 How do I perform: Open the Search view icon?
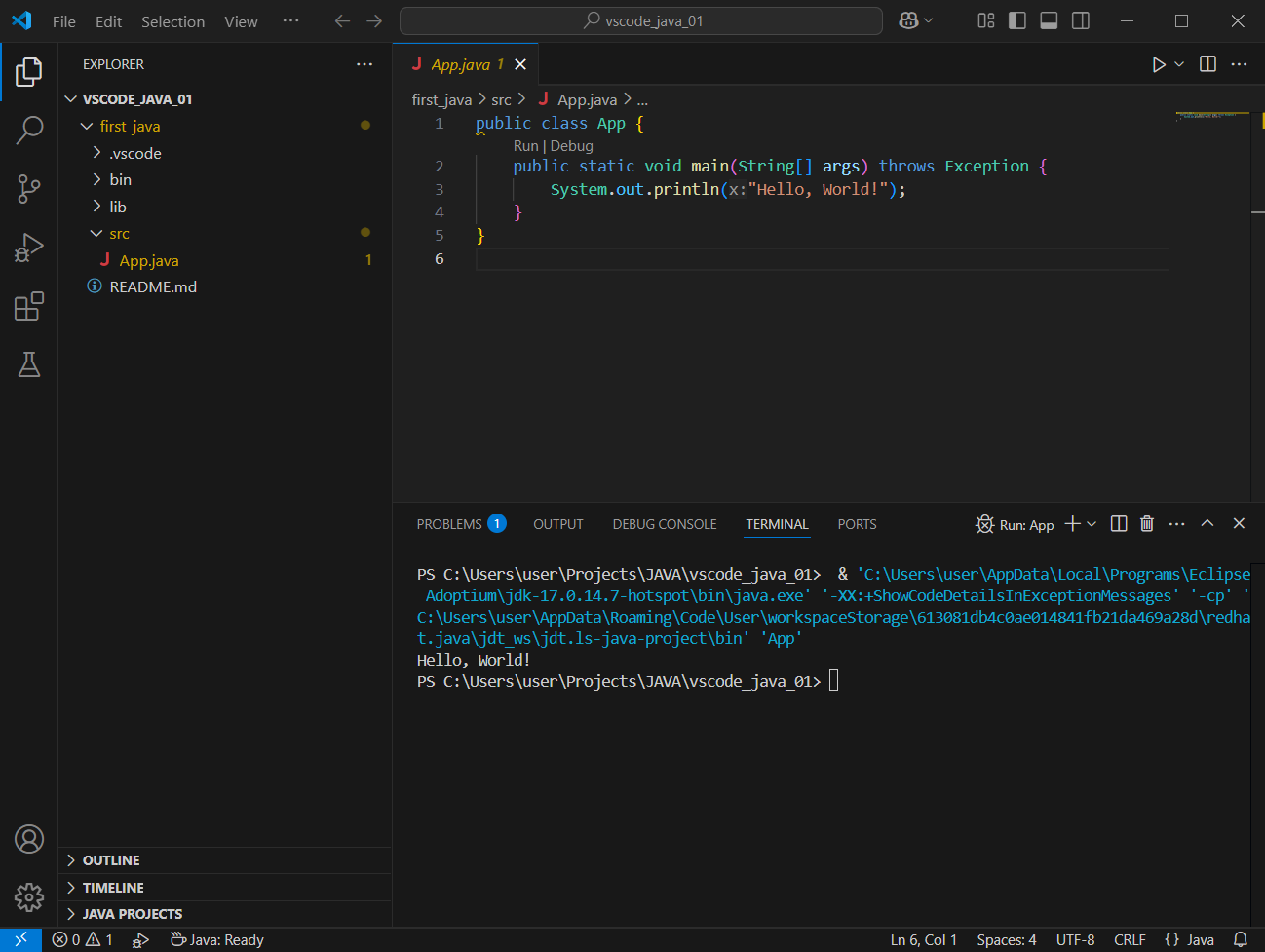(x=29, y=130)
